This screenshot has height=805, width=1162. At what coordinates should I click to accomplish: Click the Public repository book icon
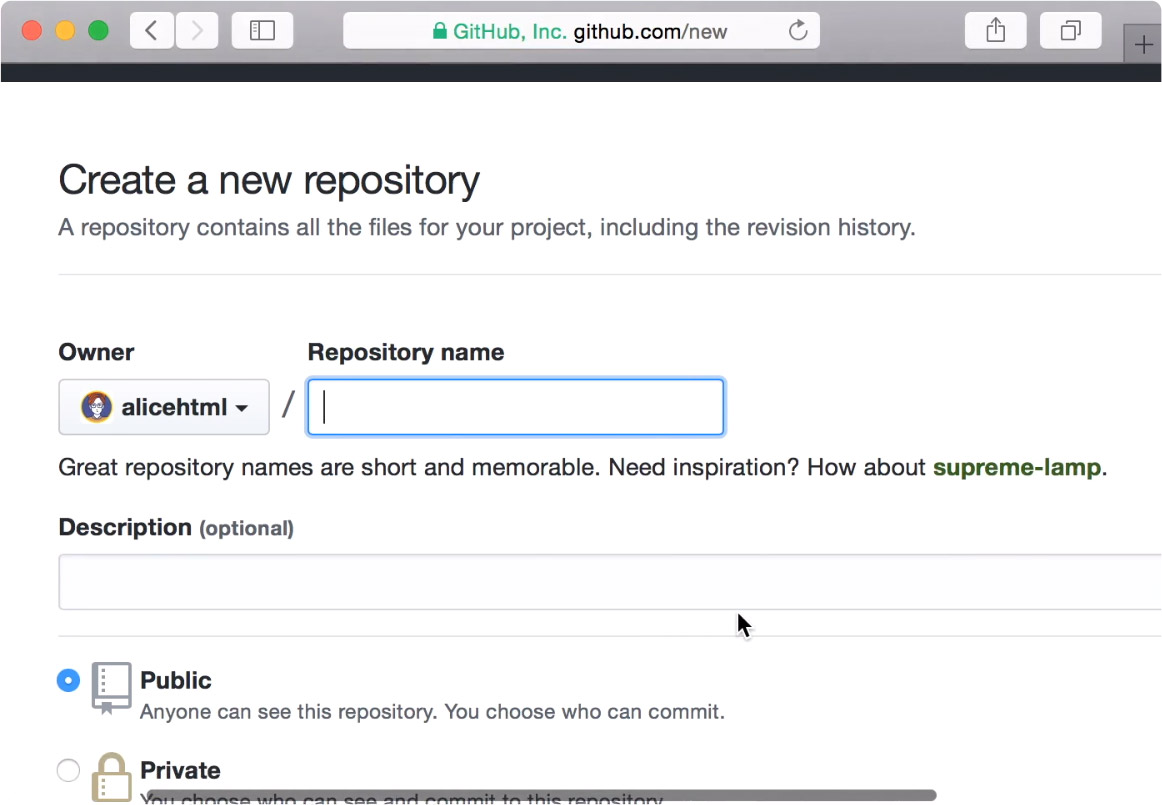pos(111,687)
